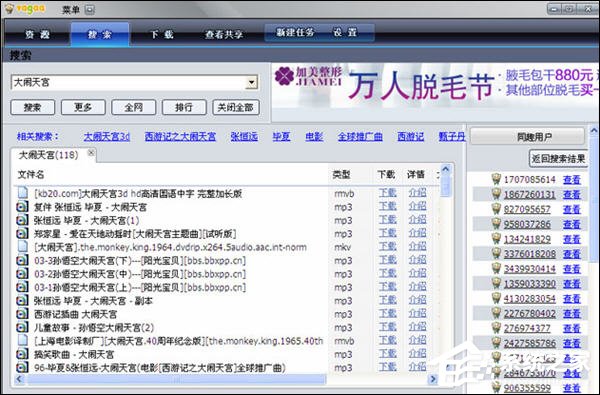
Task: Click avatar icon of user 4130283054
Action: tap(496, 299)
